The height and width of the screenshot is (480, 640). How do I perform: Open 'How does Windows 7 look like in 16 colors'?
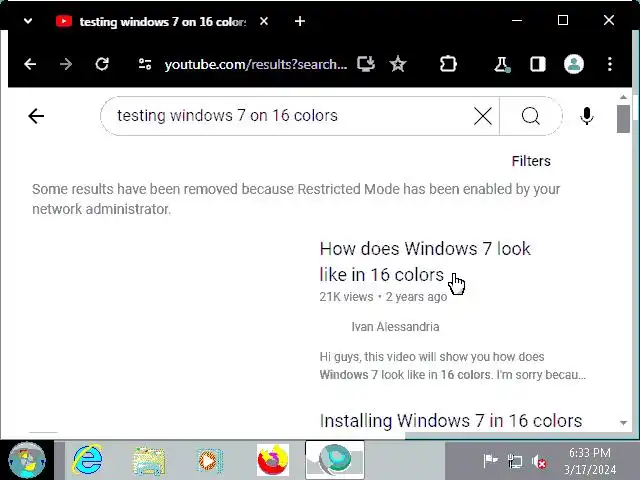coord(425,261)
